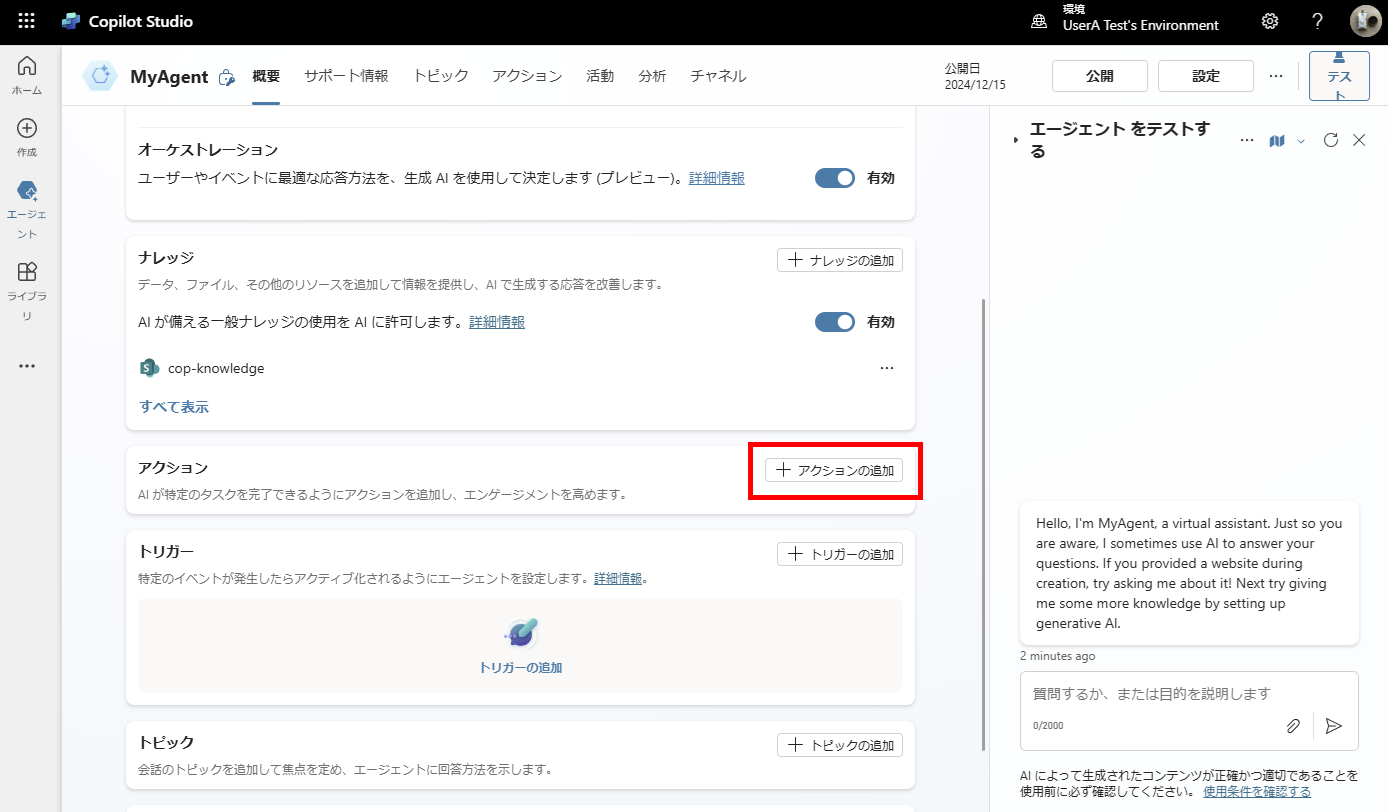Click the send arrow icon in chat
This screenshot has width=1388, height=812.
[x=1333, y=726]
